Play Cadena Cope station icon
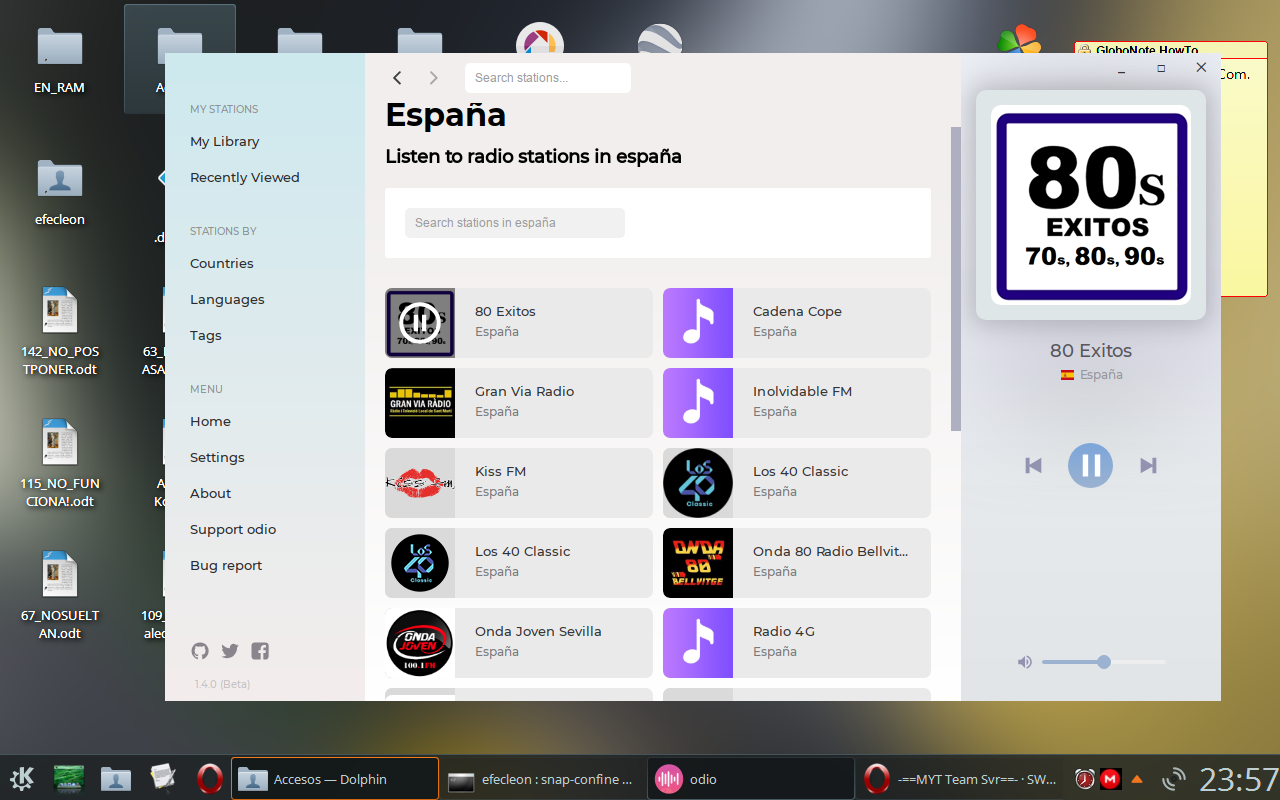1280x800 pixels. 698,323
